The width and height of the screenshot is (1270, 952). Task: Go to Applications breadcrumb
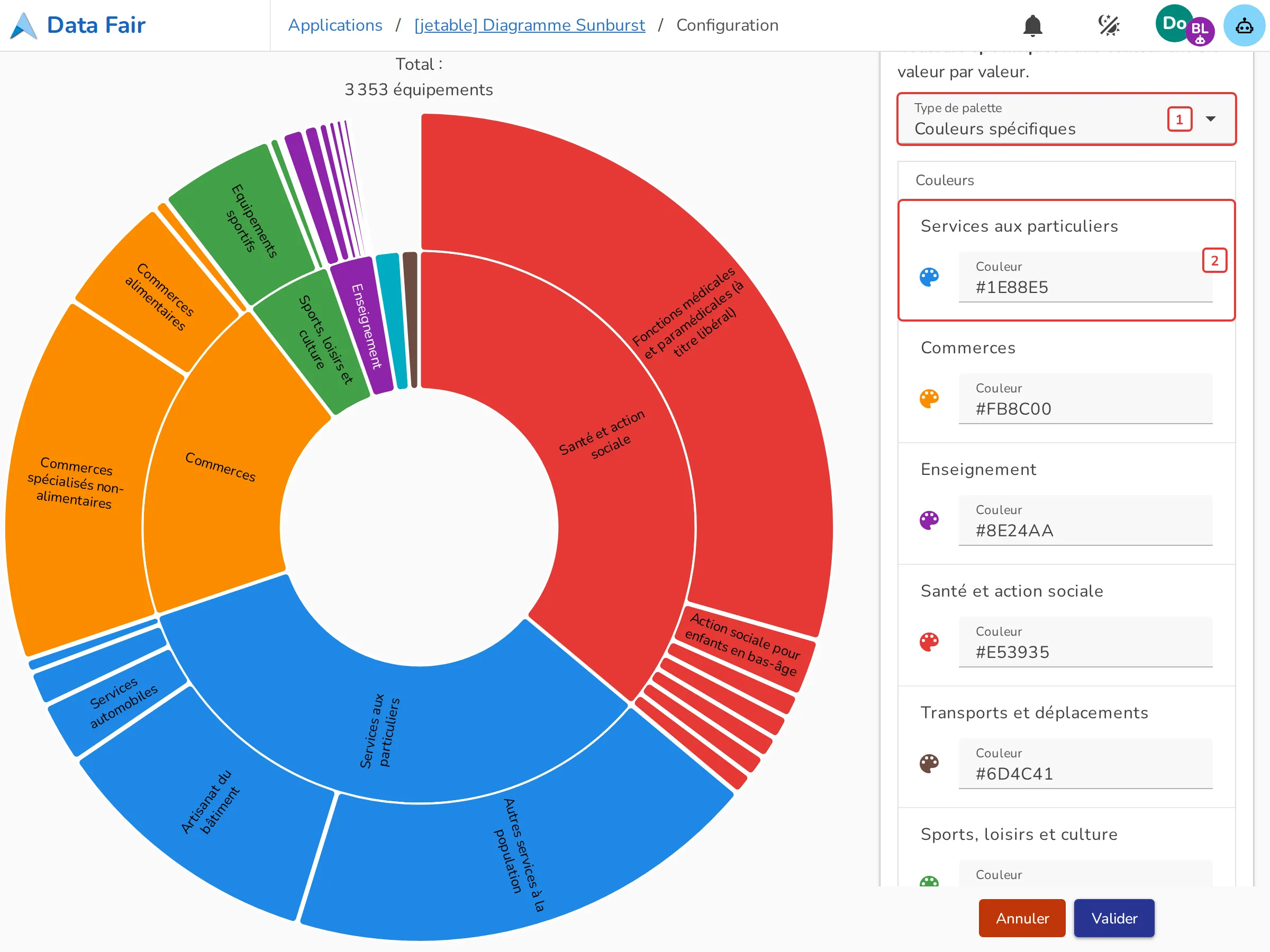[x=335, y=25]
